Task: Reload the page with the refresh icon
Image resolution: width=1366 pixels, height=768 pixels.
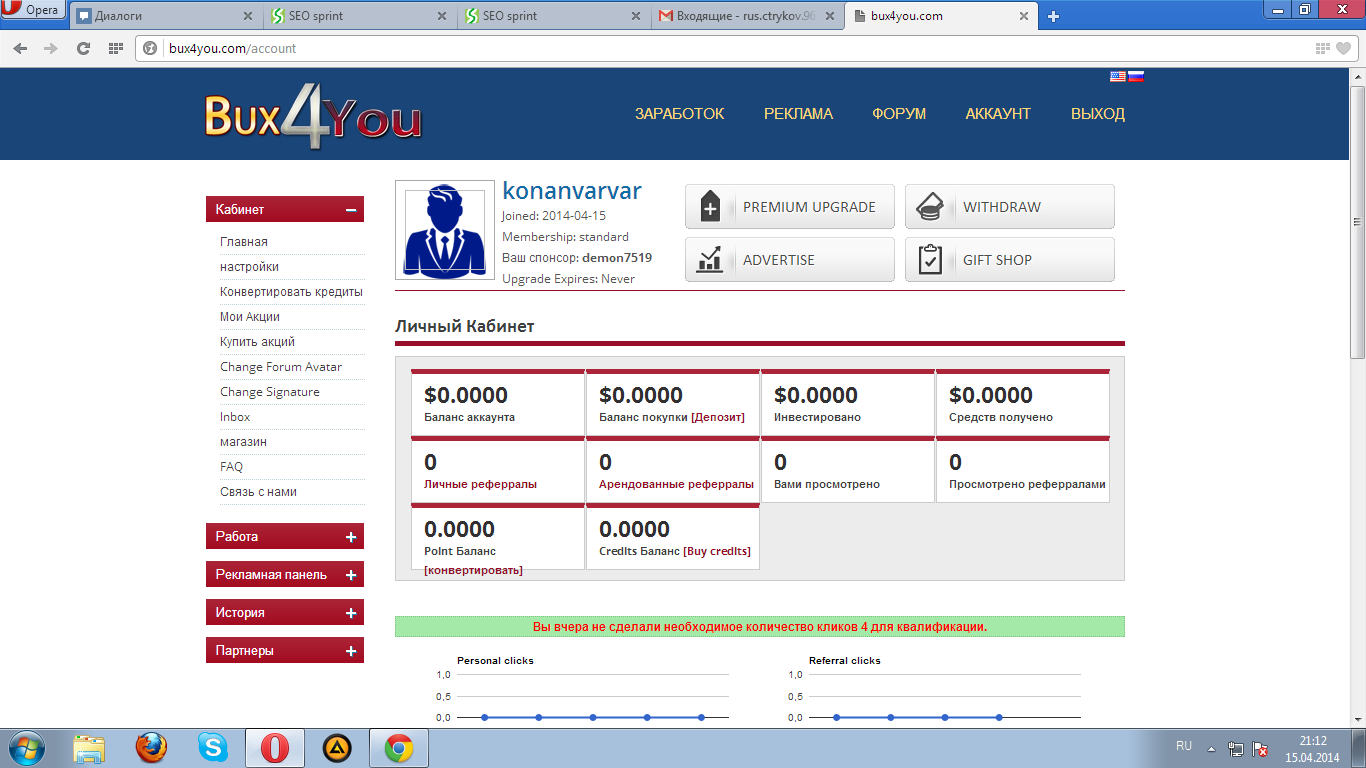Action: pos(83,48)
